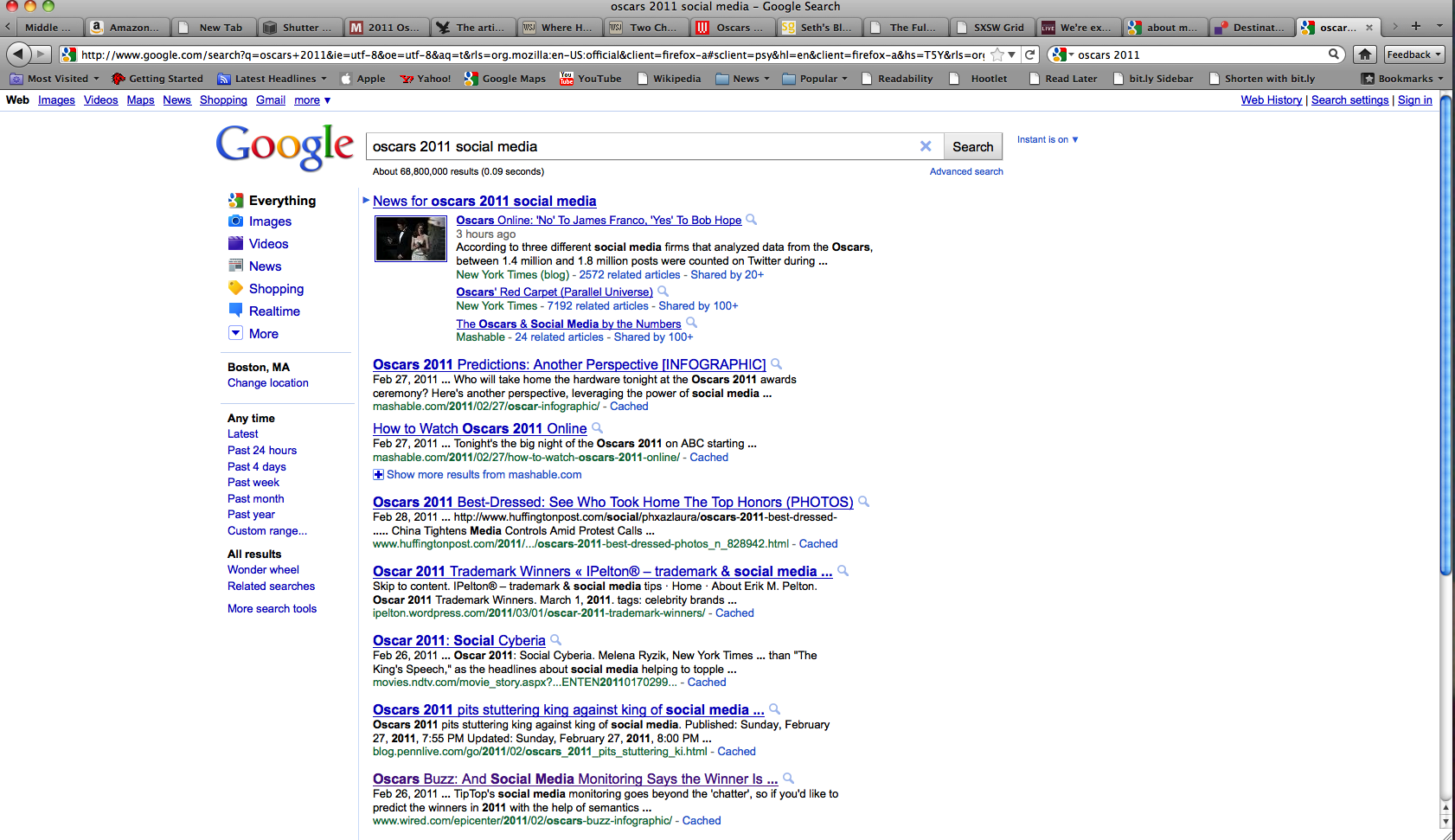Preview Best-Dressed result with magnifier icon

click(x=864, y=502)
